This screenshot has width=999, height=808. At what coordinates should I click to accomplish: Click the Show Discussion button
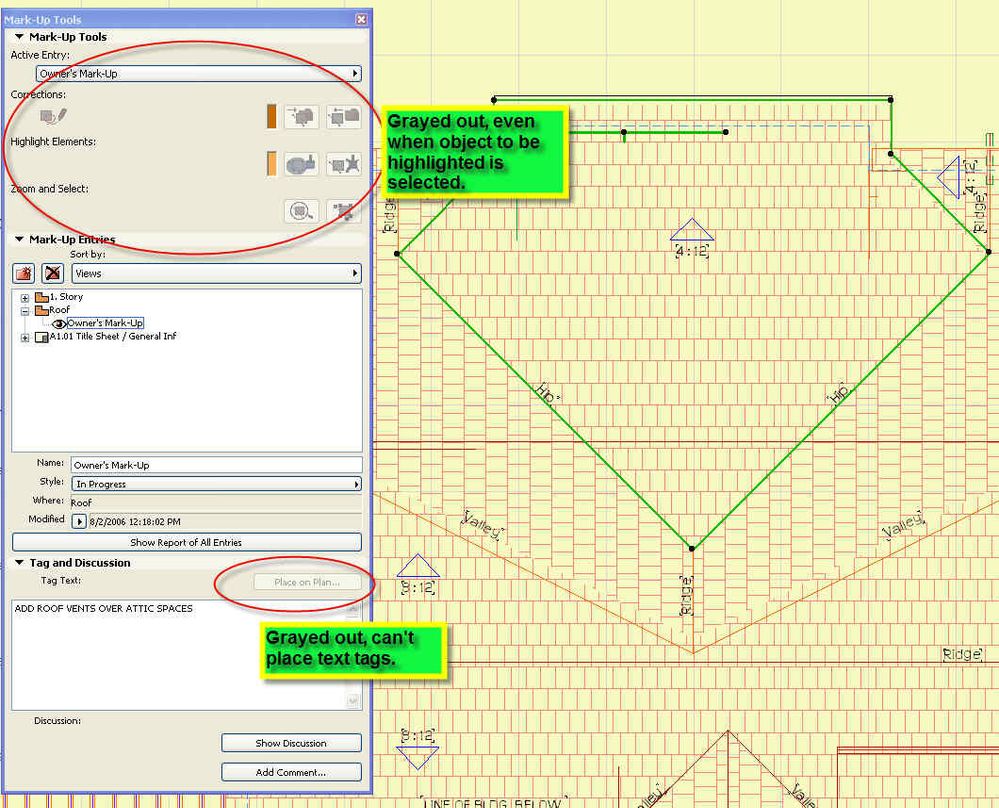click(291, 743)
